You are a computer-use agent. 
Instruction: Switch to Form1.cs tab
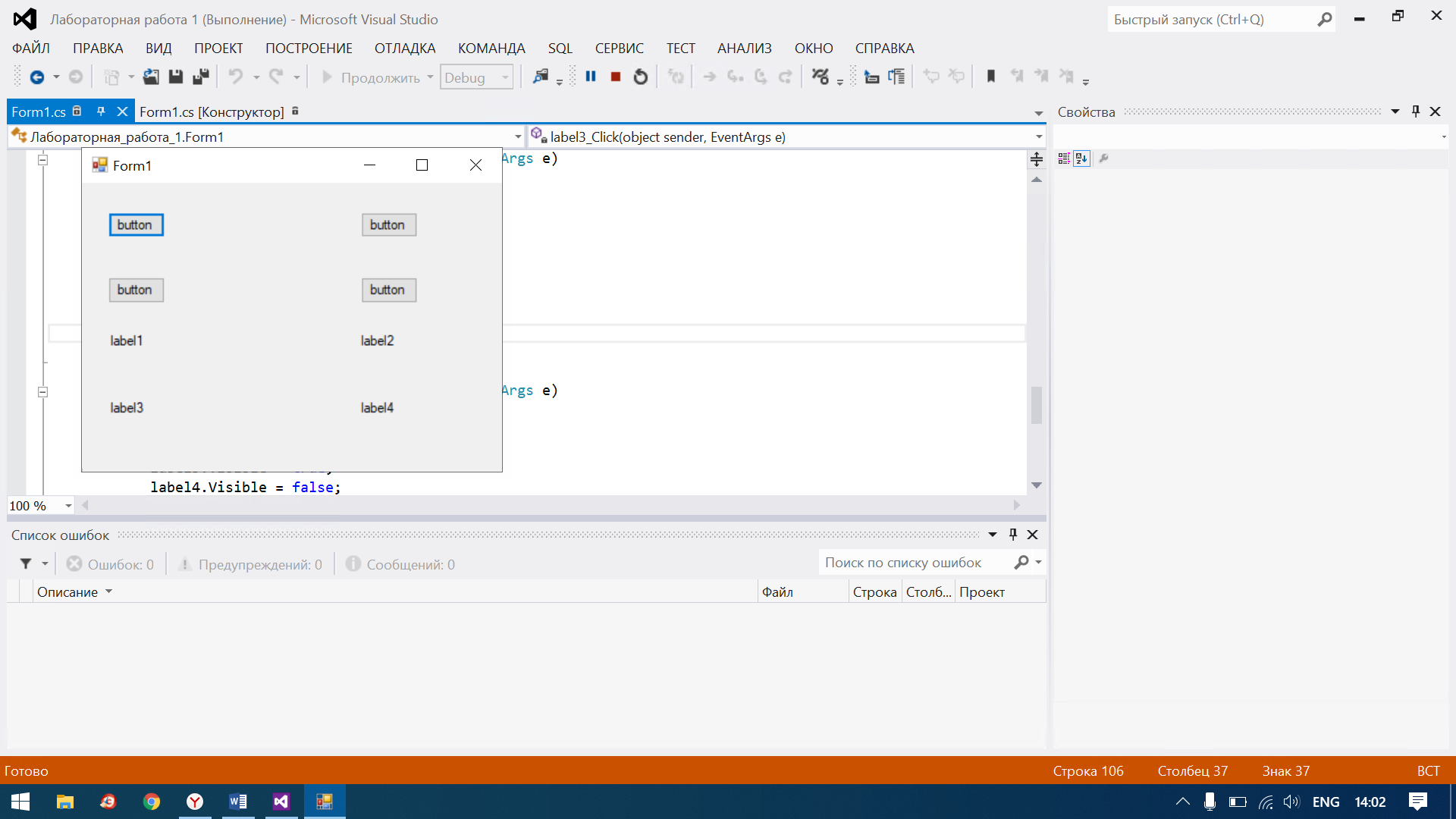click(37, 111)
